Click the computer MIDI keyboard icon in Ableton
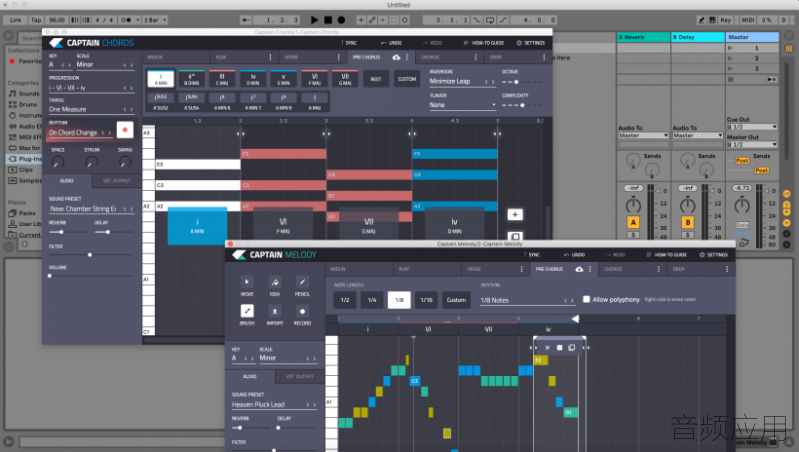Viewport: 799px width, 452px height. coord(712,20)
